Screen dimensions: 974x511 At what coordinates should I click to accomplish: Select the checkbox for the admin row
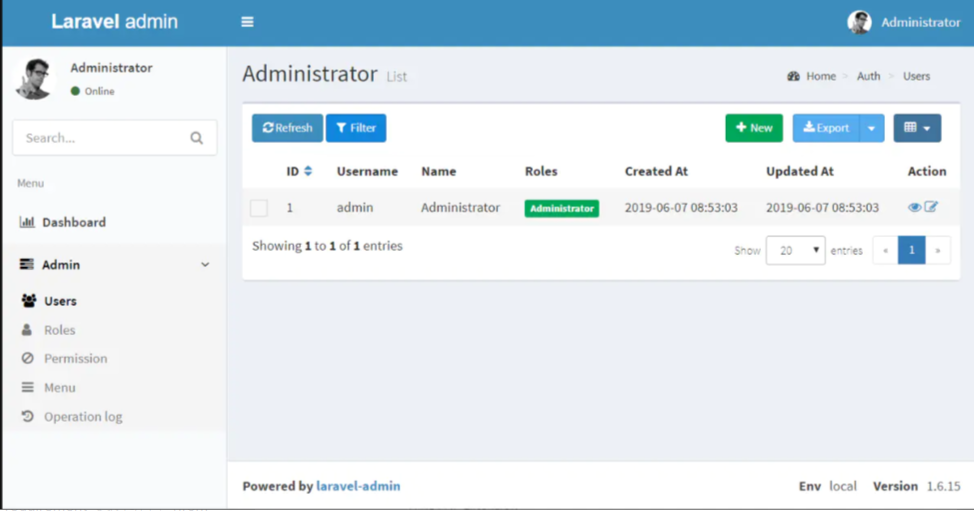[259, 207]
